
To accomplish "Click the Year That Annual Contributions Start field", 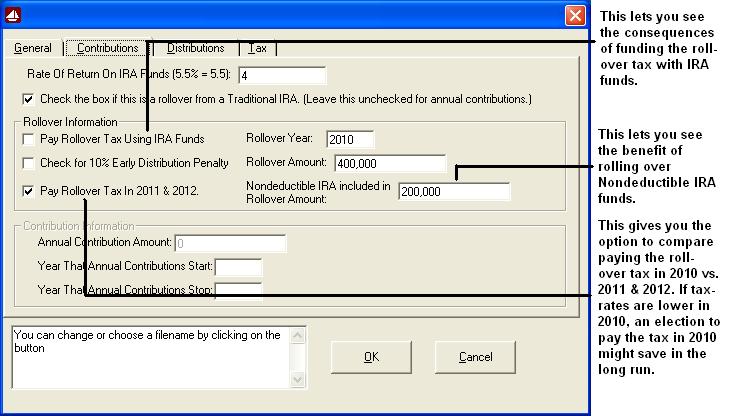I will (238, 267).
